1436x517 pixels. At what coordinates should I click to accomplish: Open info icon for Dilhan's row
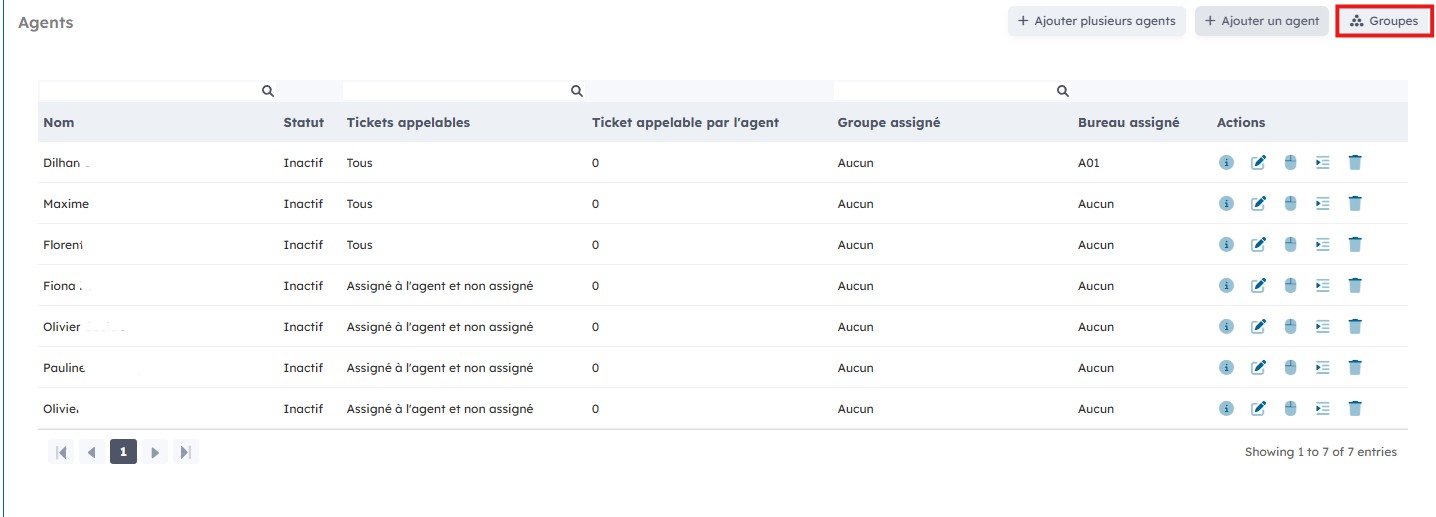(1226, 163)
